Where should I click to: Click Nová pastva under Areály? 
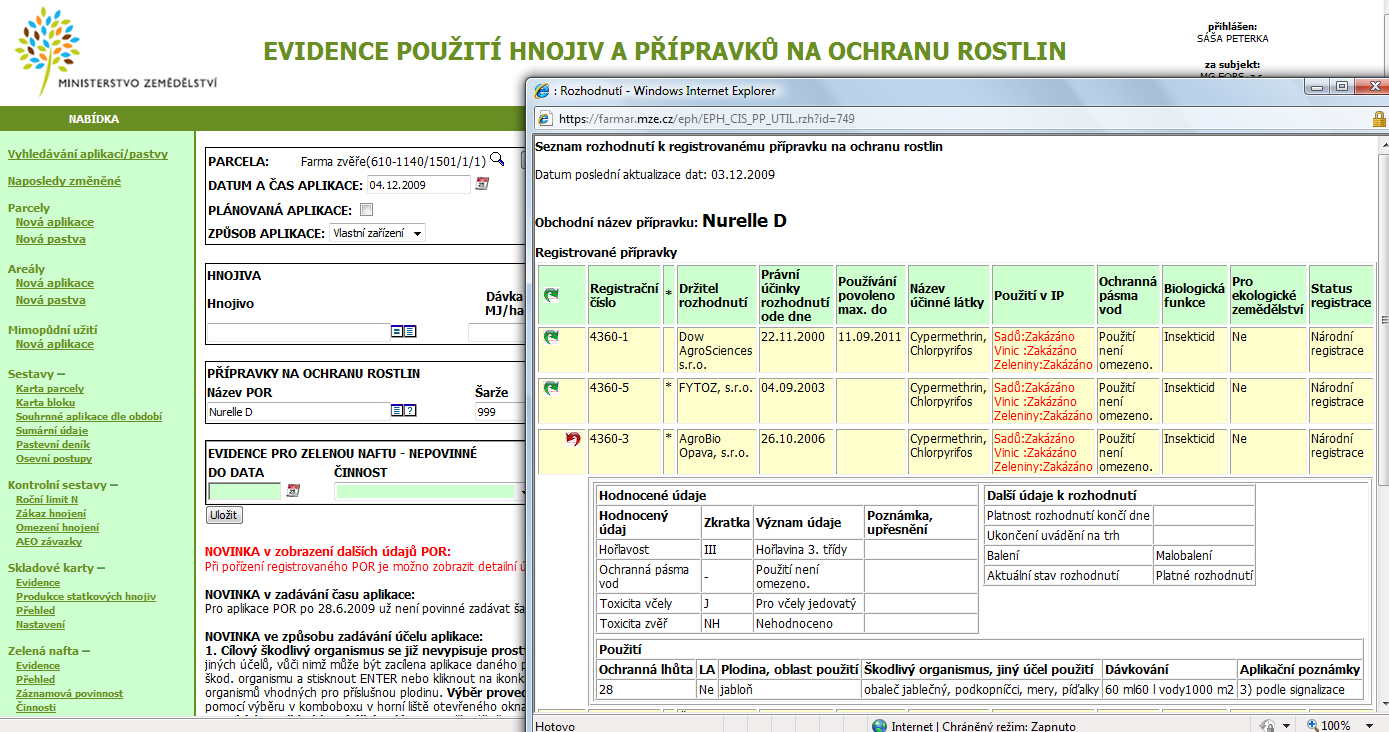pos(51,300)
